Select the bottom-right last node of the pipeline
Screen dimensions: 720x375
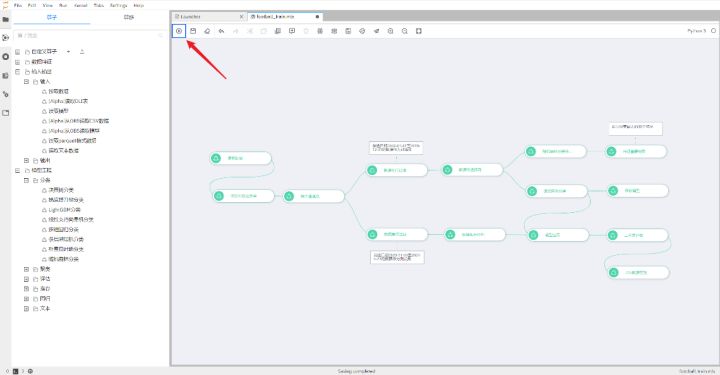pos(638,272)
